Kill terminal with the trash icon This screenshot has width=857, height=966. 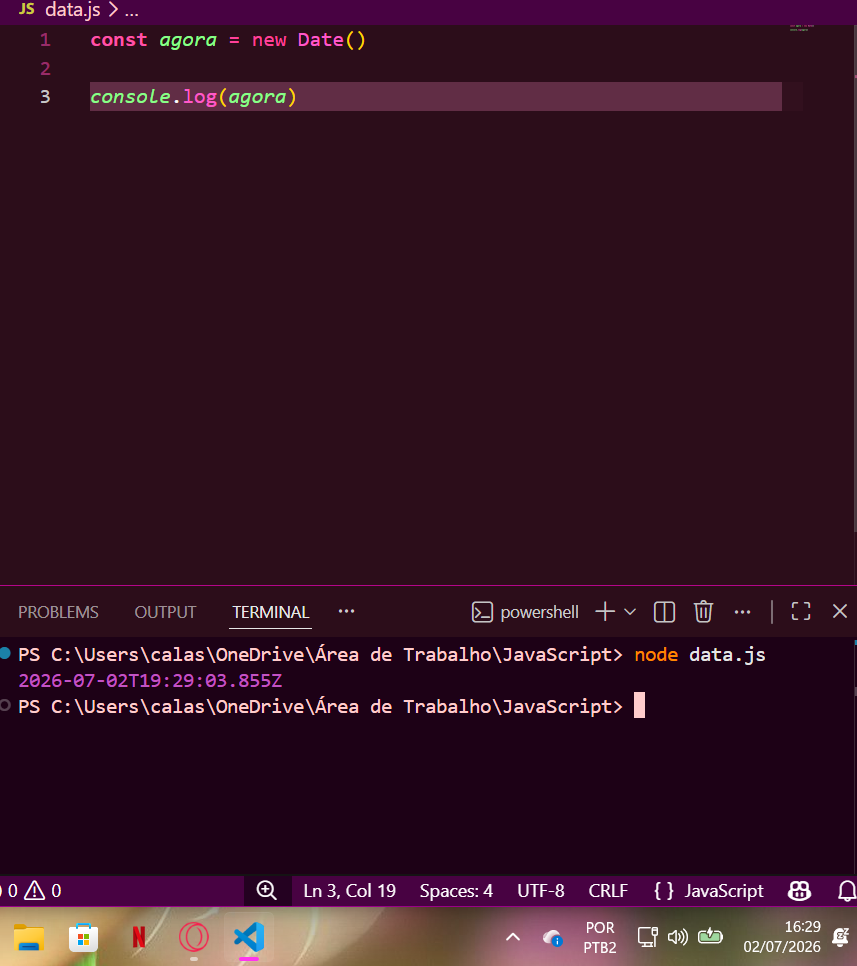(x=703, y=612)
